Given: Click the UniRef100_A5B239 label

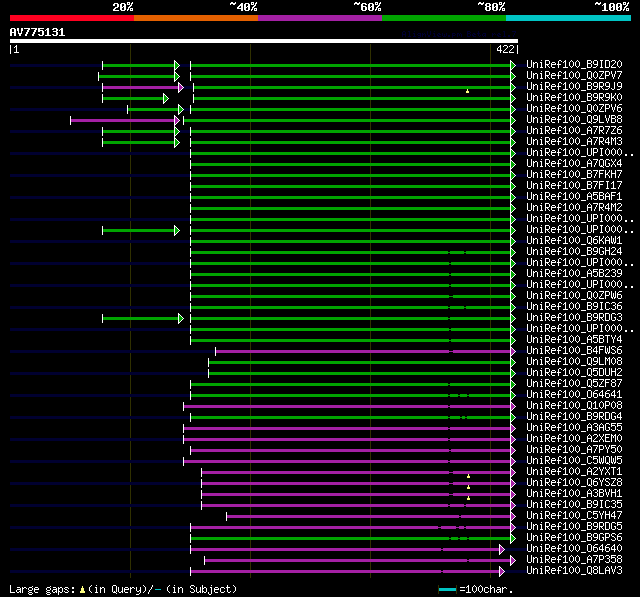Looking at the screenshot, I should (x=574, y=274).
